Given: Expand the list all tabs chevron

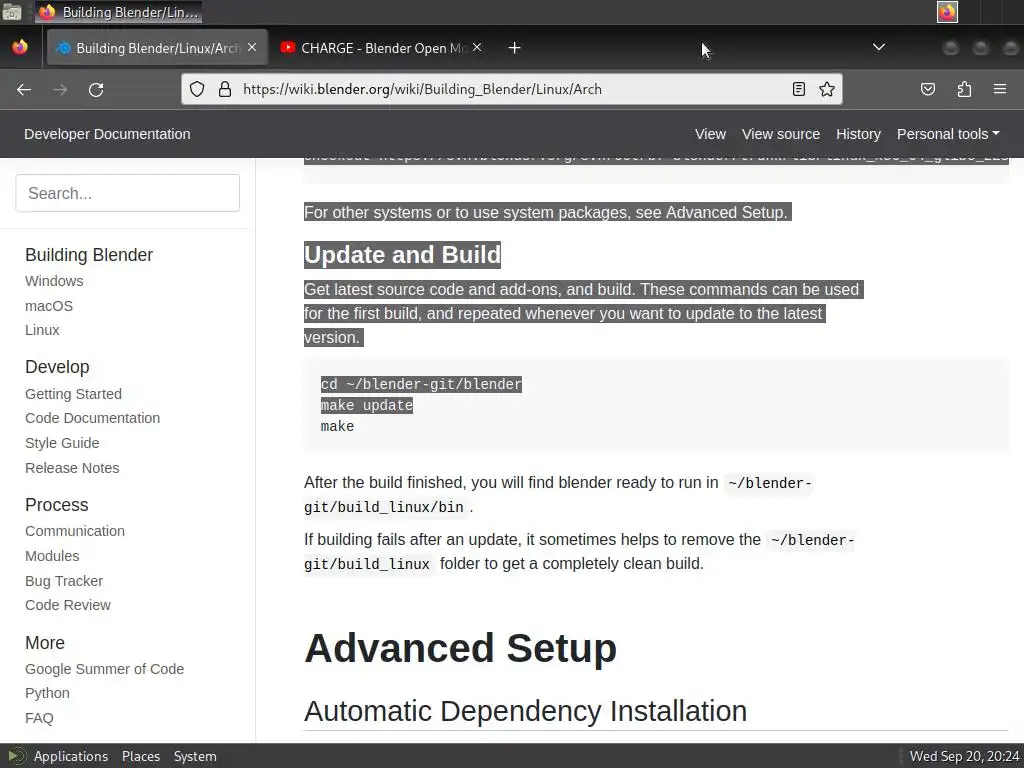Looking at the screenshot, I should 879,47.
